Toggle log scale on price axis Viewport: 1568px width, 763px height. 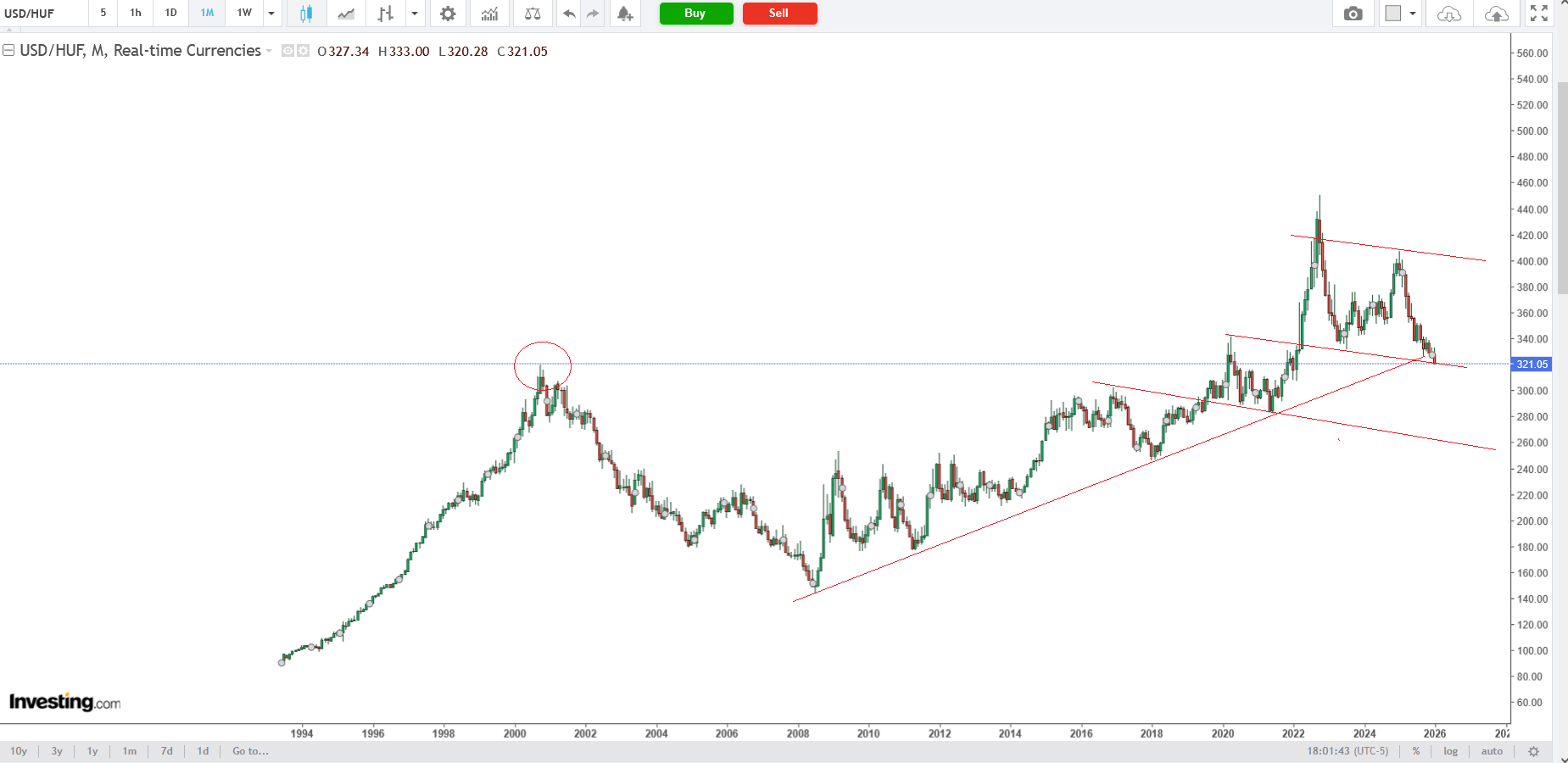click(1450, 751)
